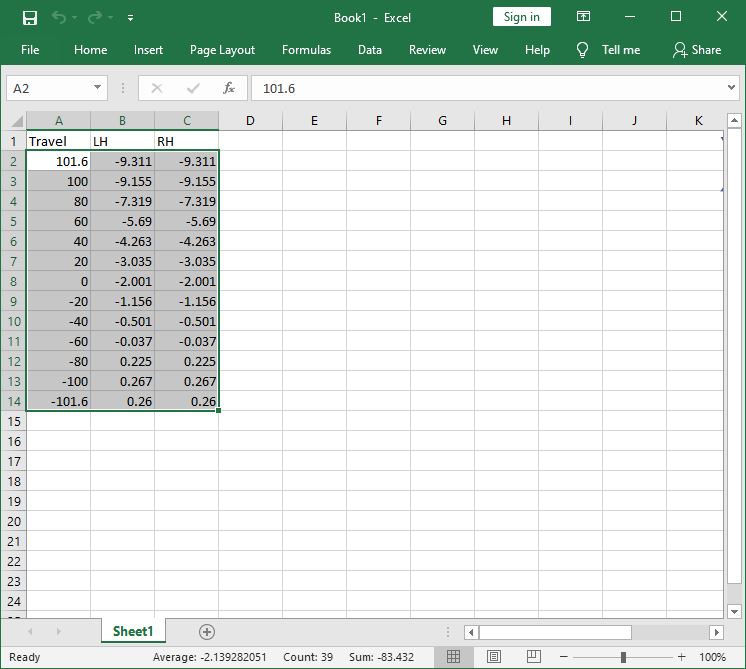Click the formula bar showing 101.6

pos(480,88)
